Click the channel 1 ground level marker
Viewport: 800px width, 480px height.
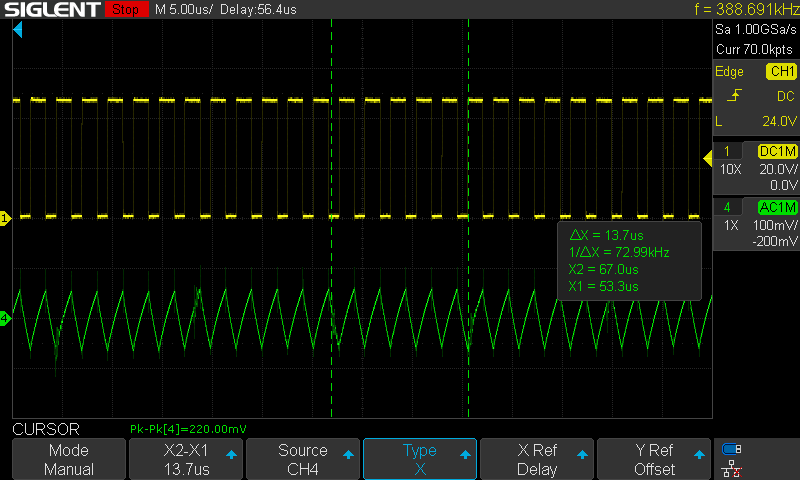(x=5, y=219)
